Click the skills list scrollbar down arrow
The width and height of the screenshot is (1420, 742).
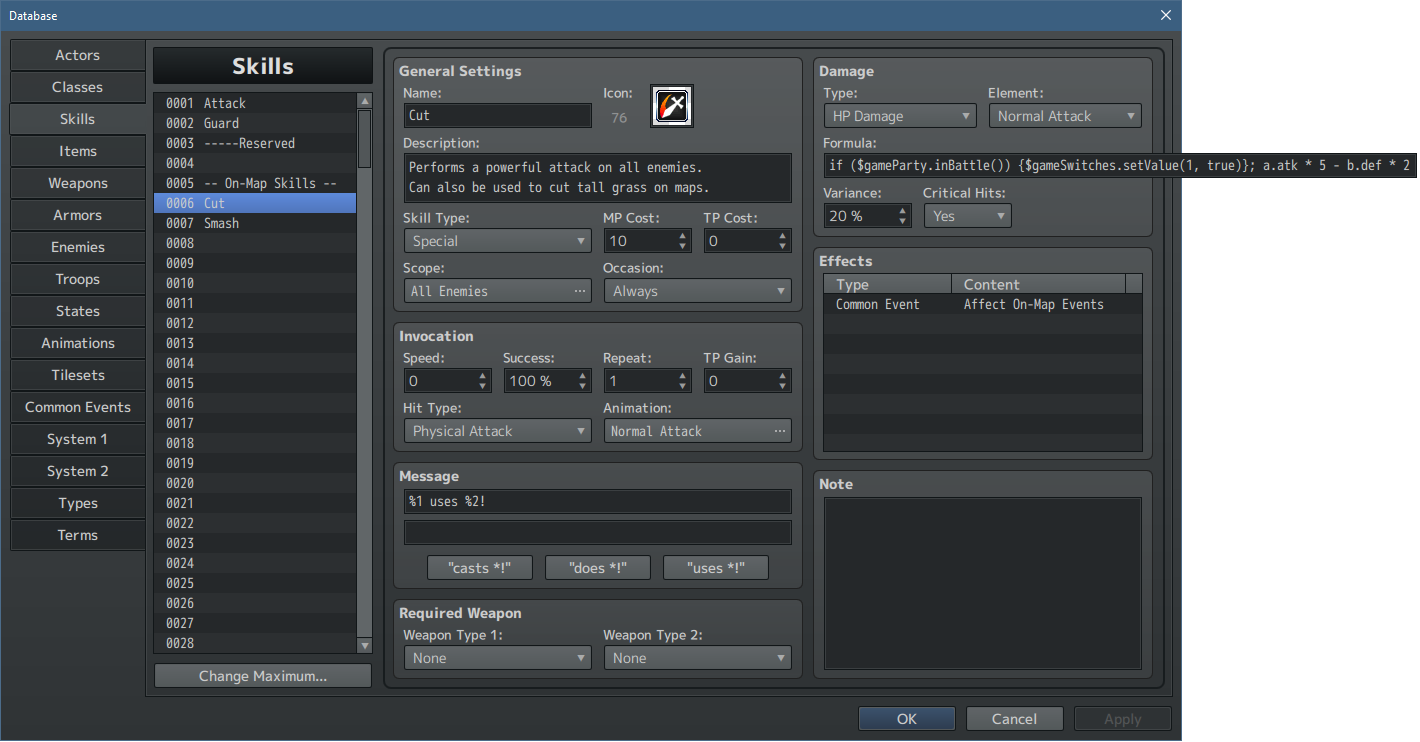pos(364,646)
